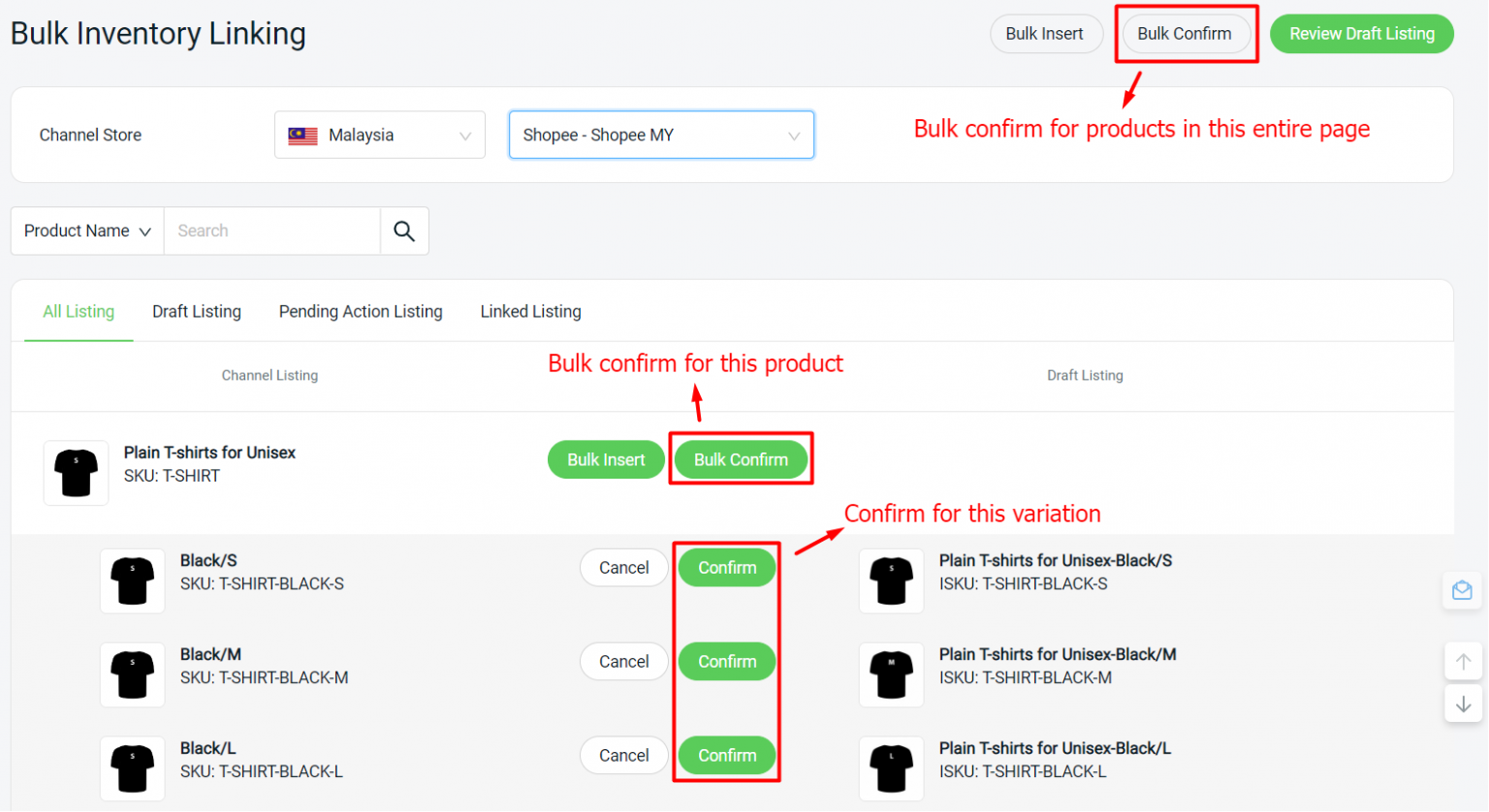The image size is (1489, 812).
Task: Click the All Listing tab
Action: coord(78,311)
